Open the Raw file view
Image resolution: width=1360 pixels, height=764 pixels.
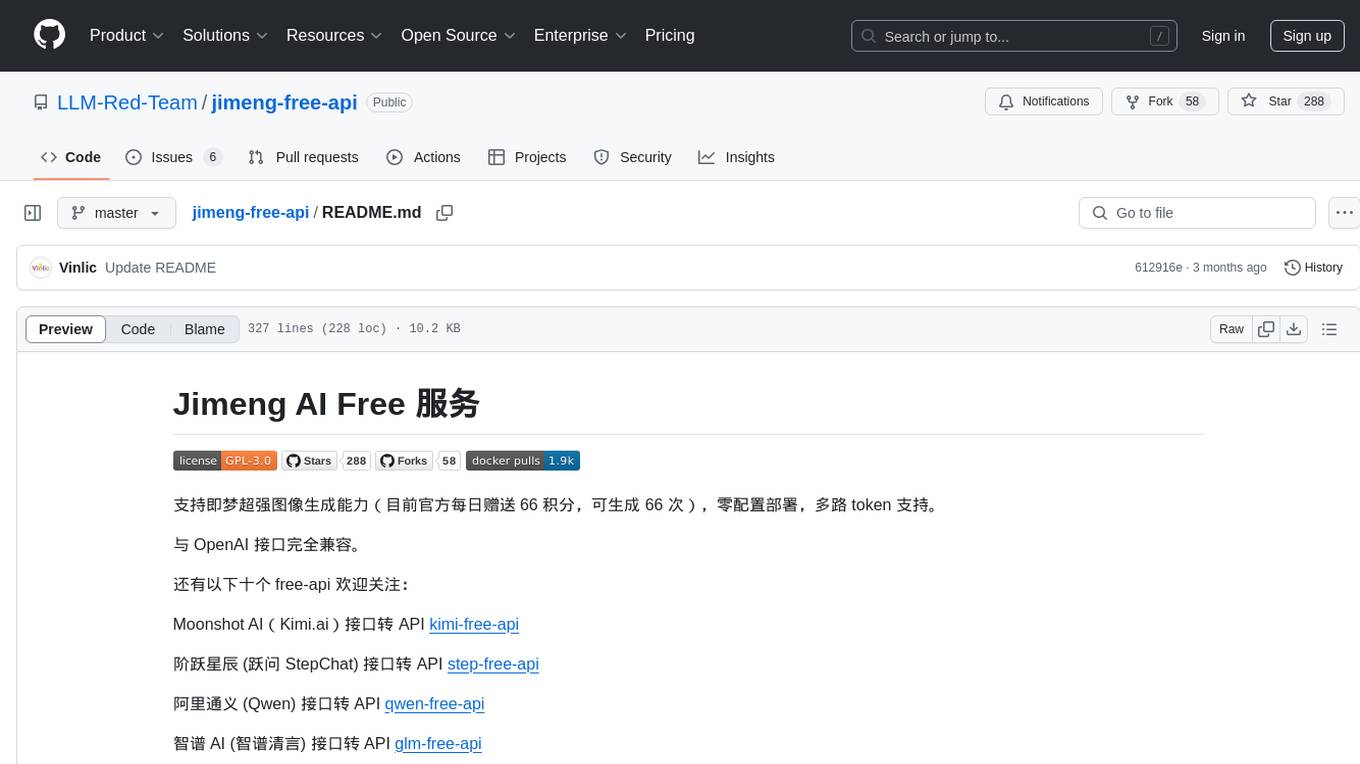[x=1231, y=329]
